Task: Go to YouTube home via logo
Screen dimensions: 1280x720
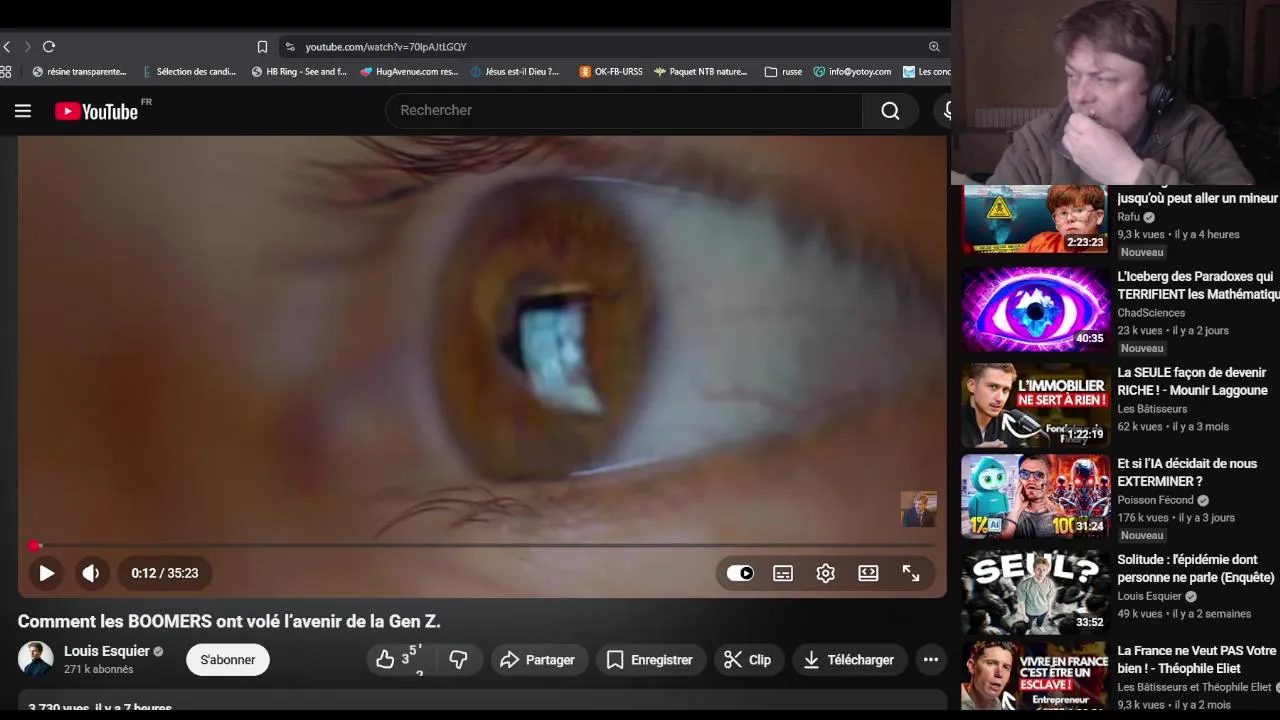Action: (x=97, y=111)
